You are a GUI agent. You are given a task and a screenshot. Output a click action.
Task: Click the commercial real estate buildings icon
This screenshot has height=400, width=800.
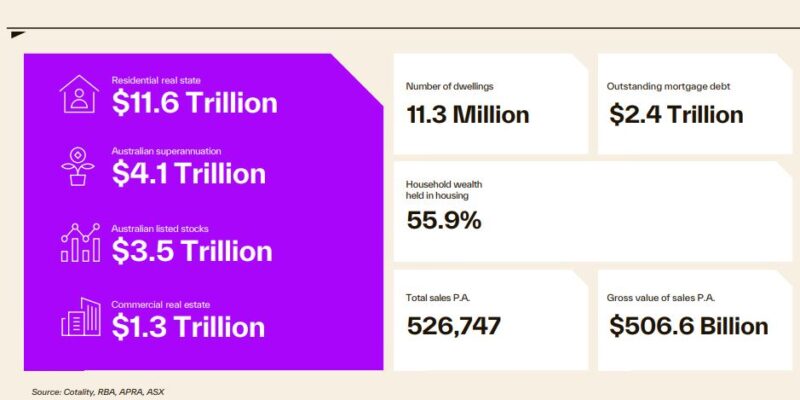click(78, 318)
